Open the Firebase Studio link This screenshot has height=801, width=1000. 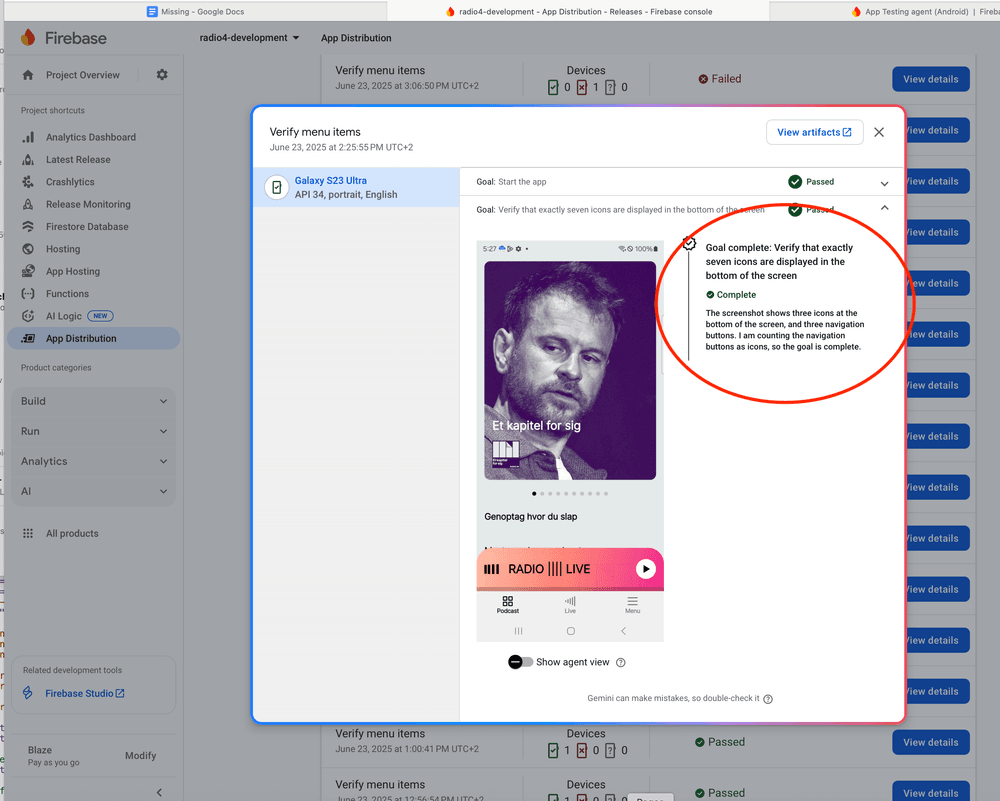[85, 694]
